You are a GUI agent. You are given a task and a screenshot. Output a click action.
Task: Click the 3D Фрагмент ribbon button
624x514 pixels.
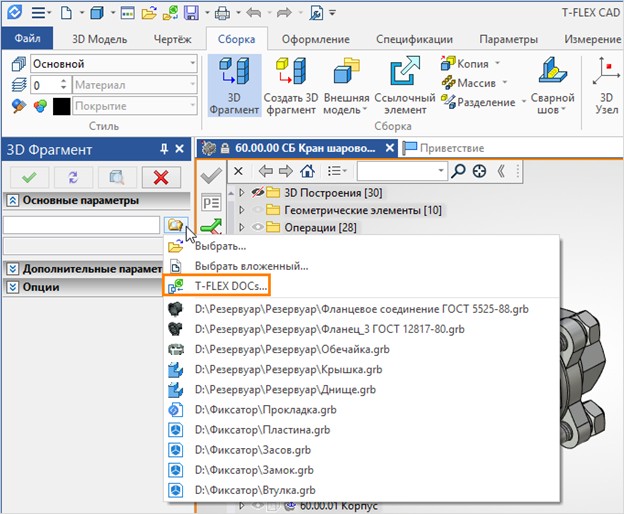[234, 86]
